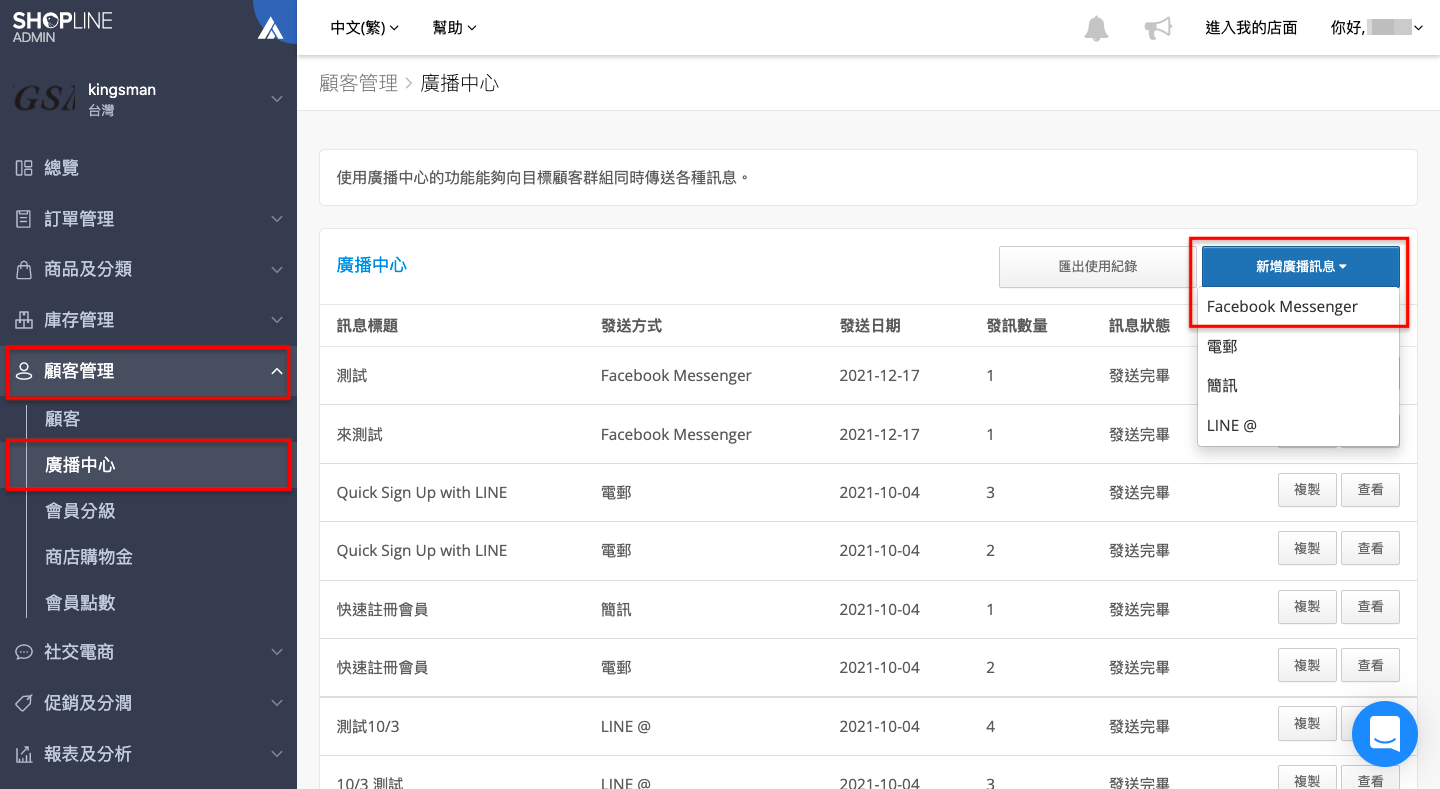The height and width of the screenshot is (789, 1440).
Task: Click the 發送日期 column header
Action: click(x=870, y=326)
